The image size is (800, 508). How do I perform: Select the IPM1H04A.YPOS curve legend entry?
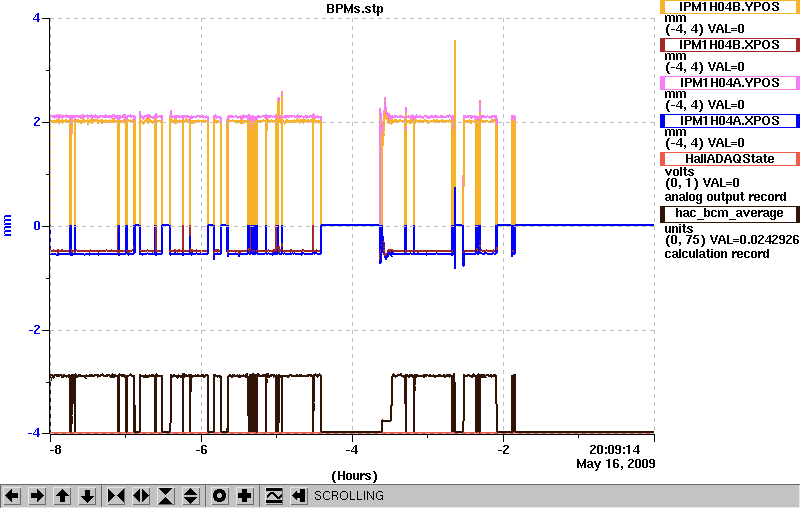pyautogui.click(x=730, y=83)
